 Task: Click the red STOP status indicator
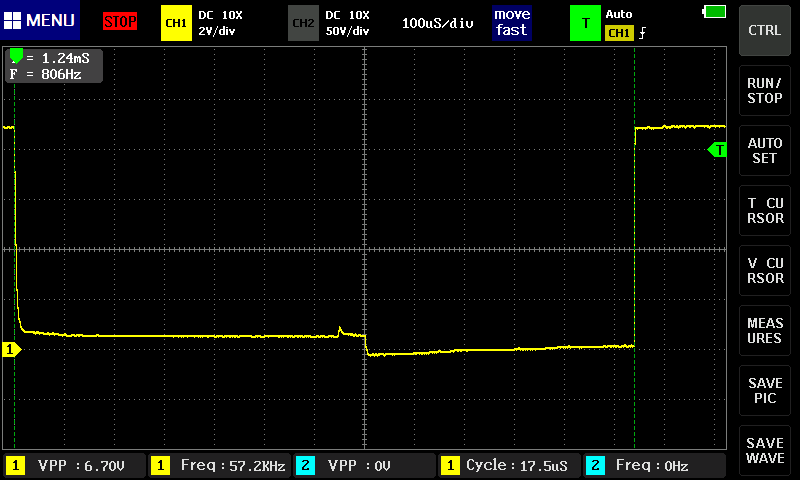point(120,21)
